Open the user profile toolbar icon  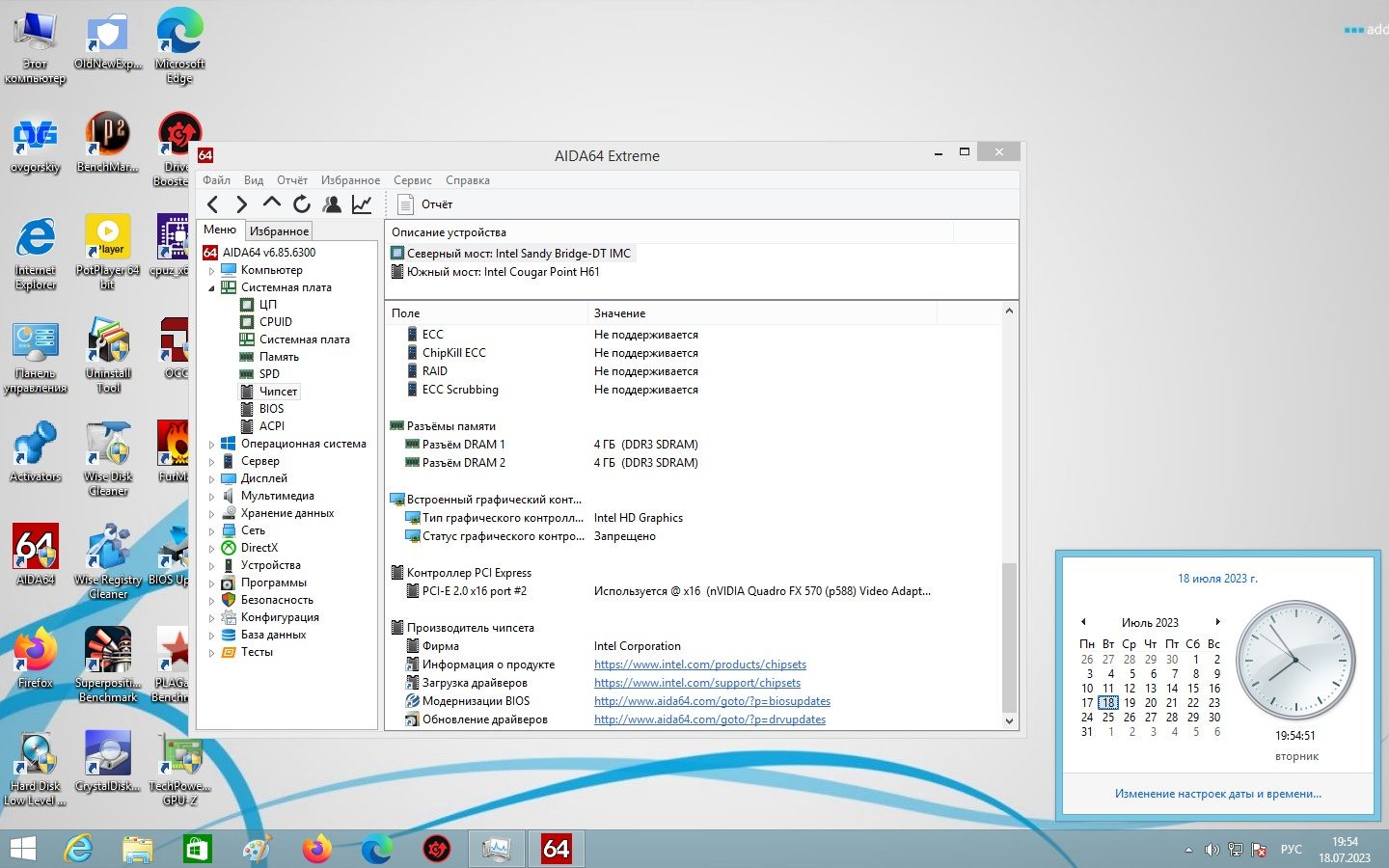click(332, 203)
